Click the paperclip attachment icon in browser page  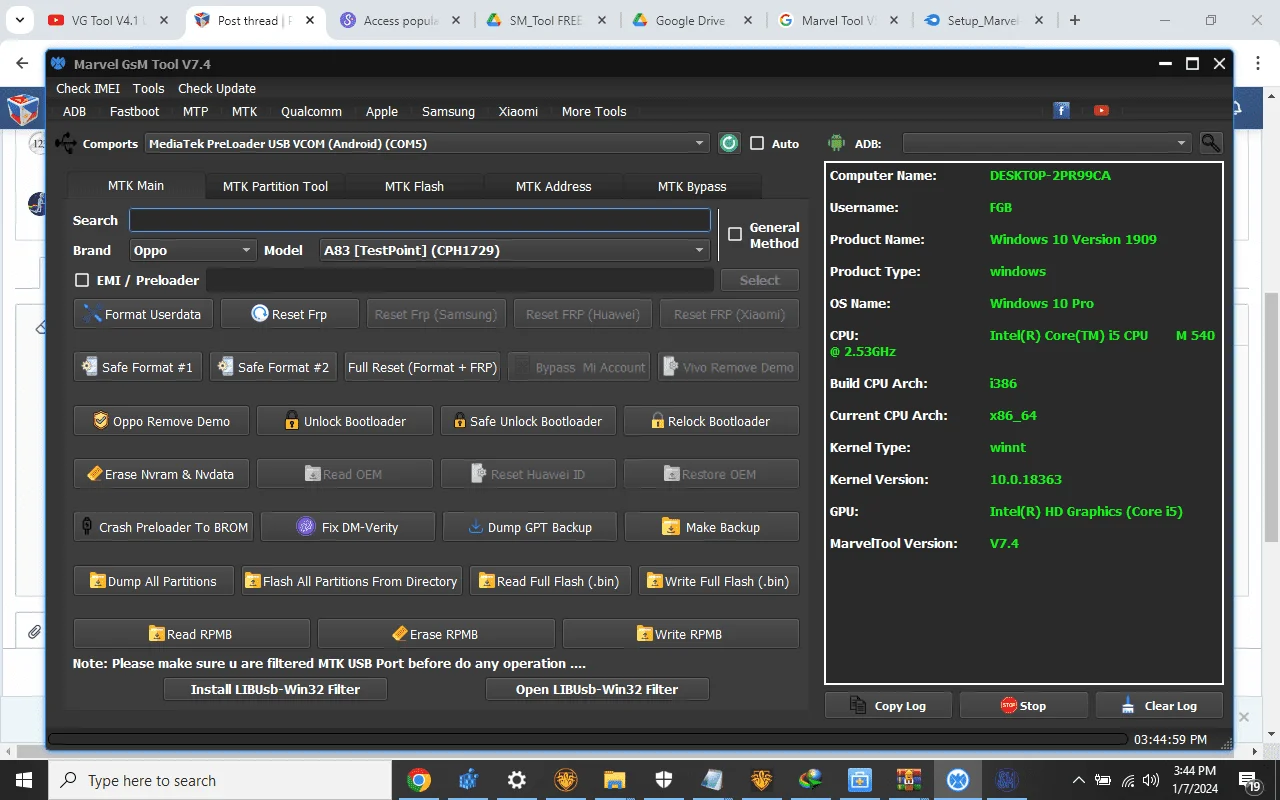coord(34,632)
